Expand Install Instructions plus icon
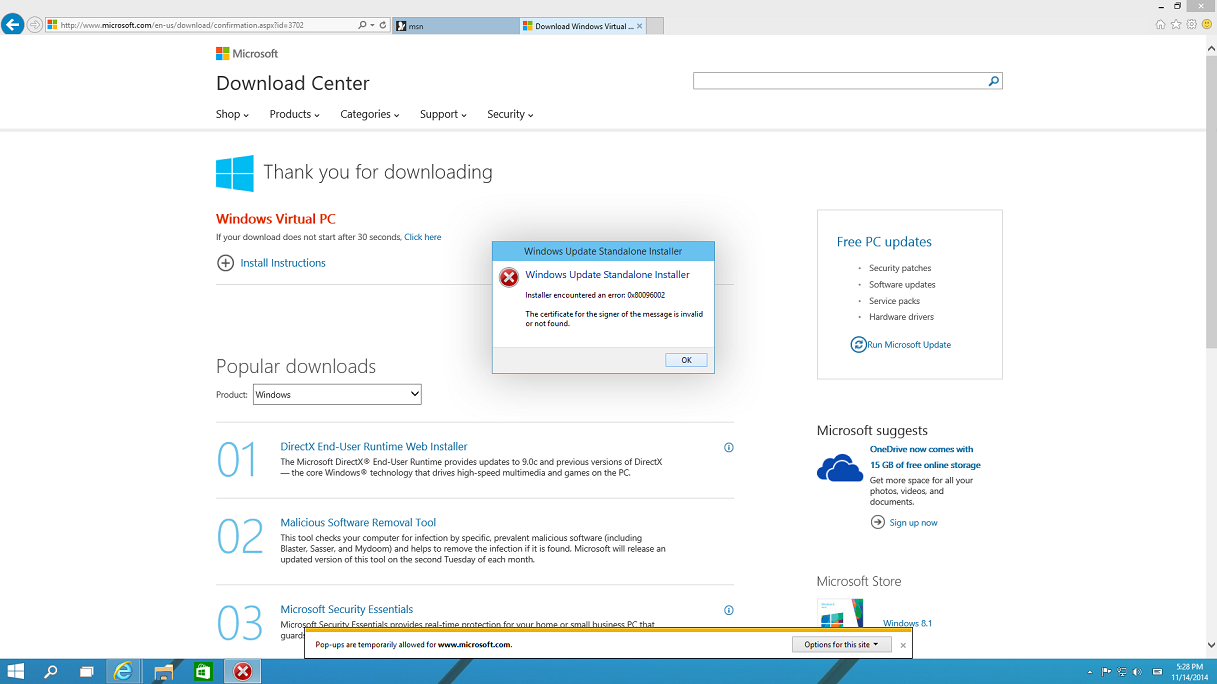The width and height of the screenshot is (1217, 684). (x=225, y=263)
